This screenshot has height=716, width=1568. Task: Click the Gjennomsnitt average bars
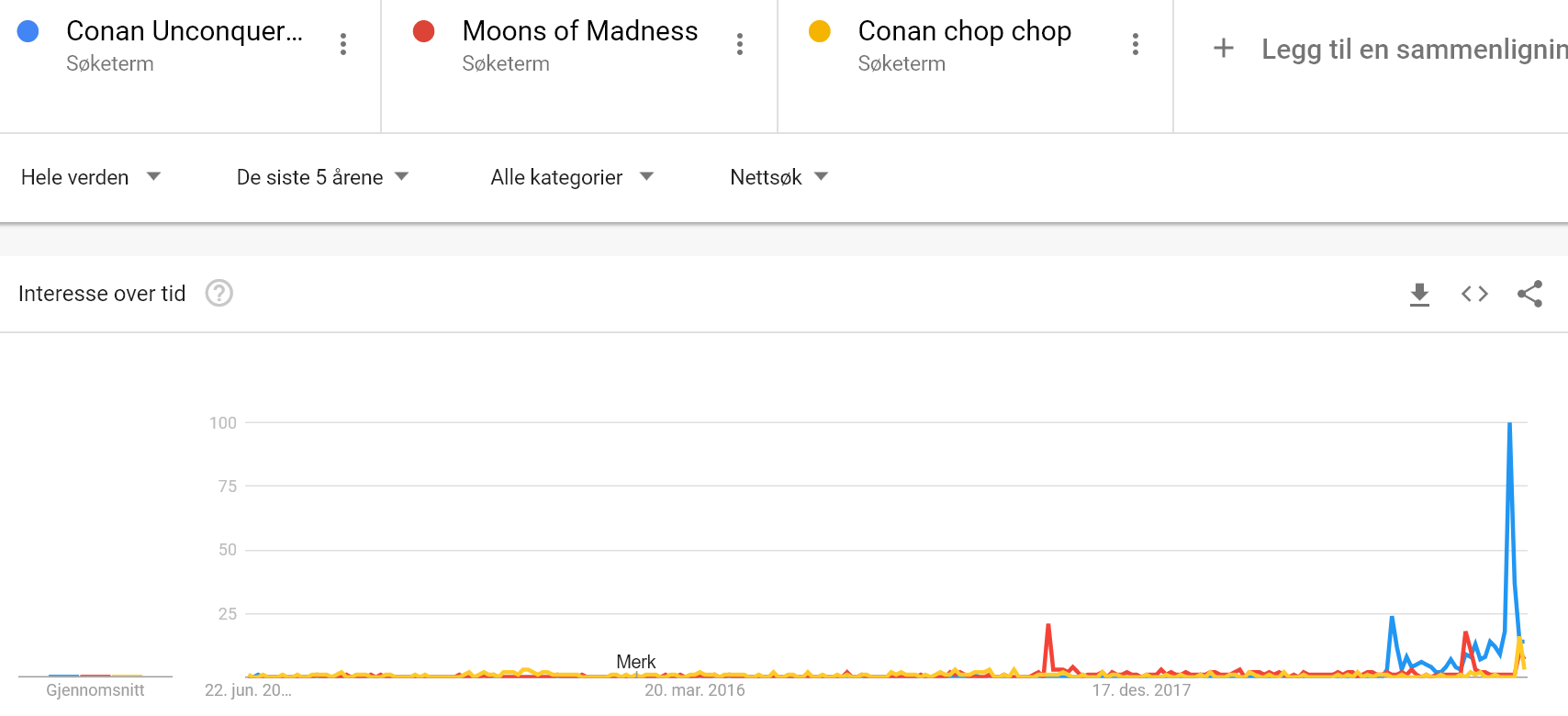(95, 676)
